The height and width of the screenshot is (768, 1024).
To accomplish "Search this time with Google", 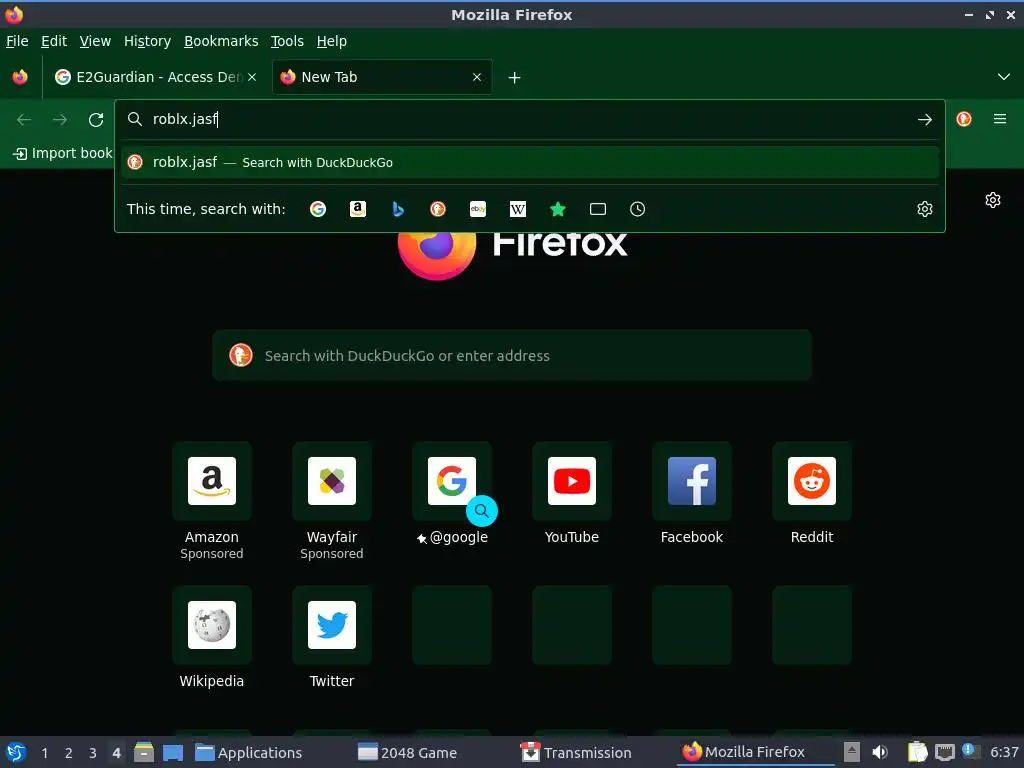I will [x=318, y=209].
